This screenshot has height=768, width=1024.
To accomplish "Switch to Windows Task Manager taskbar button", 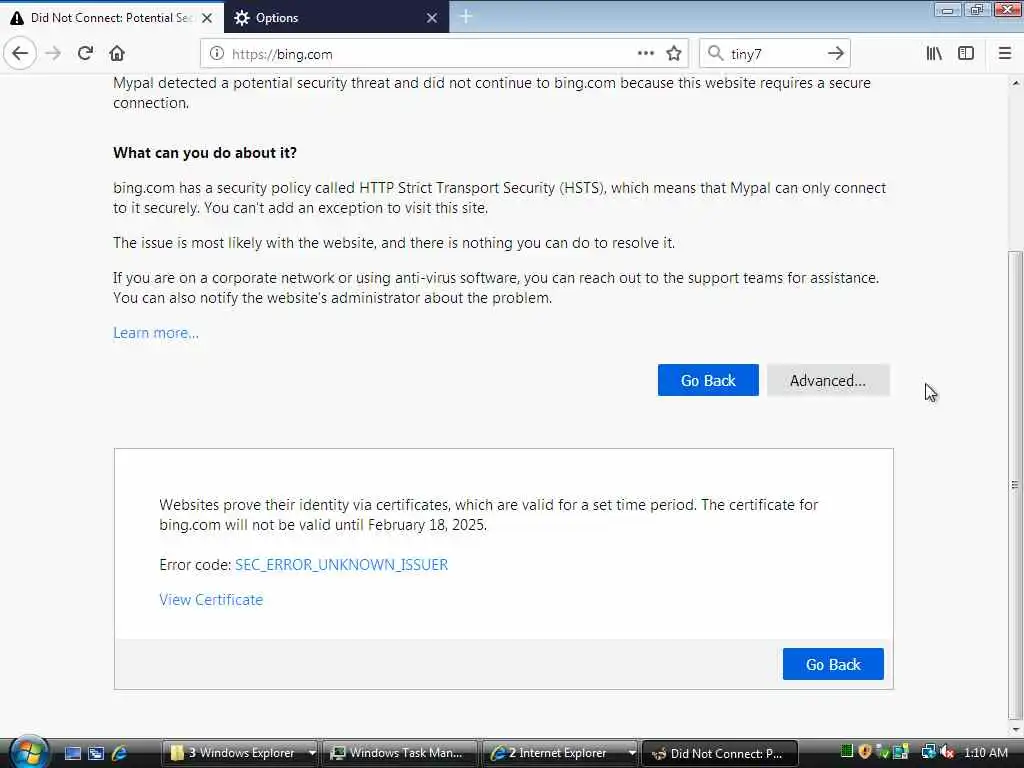I will [399, 753].
